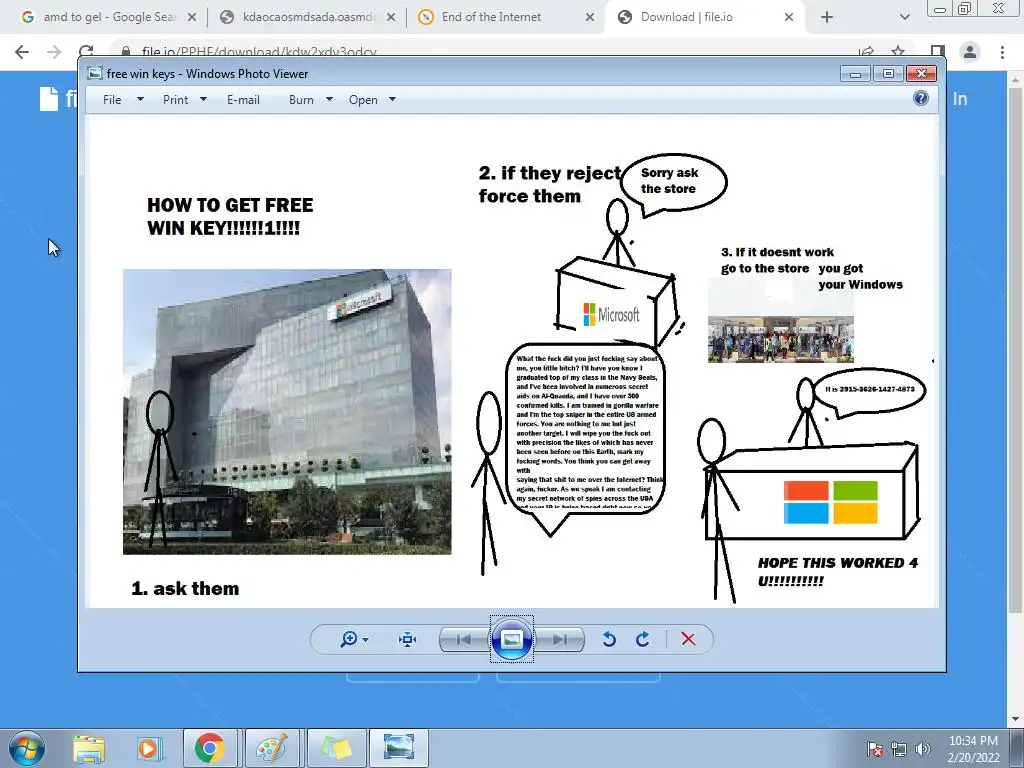Go to the next photo

[560, 639]
